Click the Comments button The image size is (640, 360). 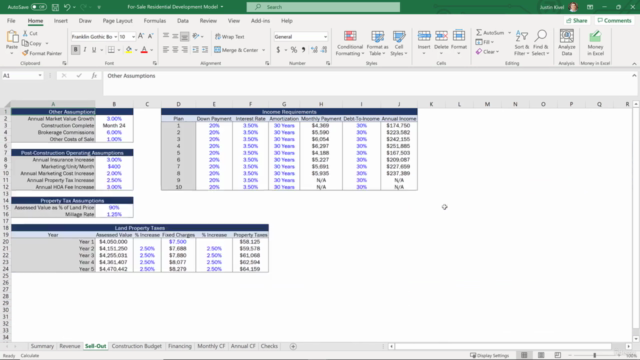[x=614, y=20]
